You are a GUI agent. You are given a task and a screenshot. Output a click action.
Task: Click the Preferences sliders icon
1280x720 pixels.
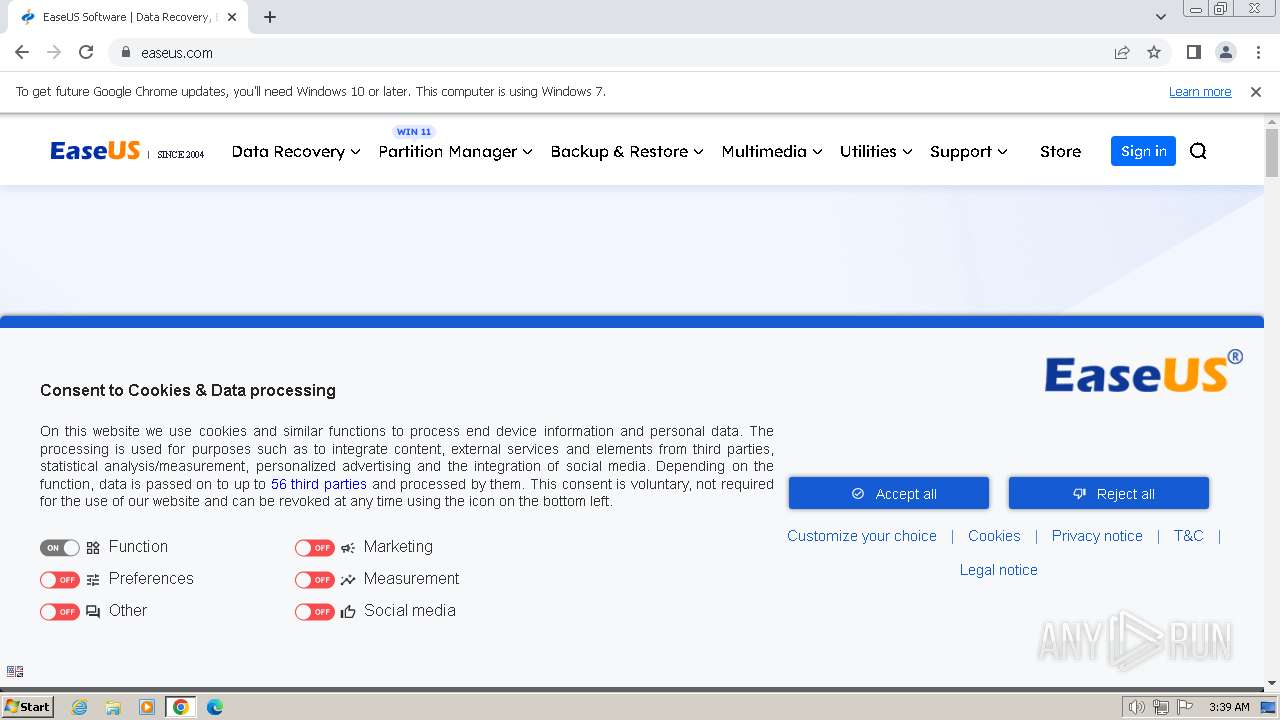pyautogui.click(x=93, y=580)
